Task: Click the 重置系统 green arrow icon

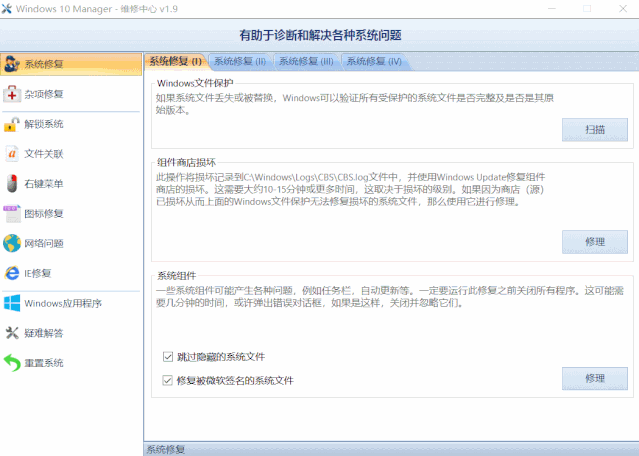Action: (12, 362)
